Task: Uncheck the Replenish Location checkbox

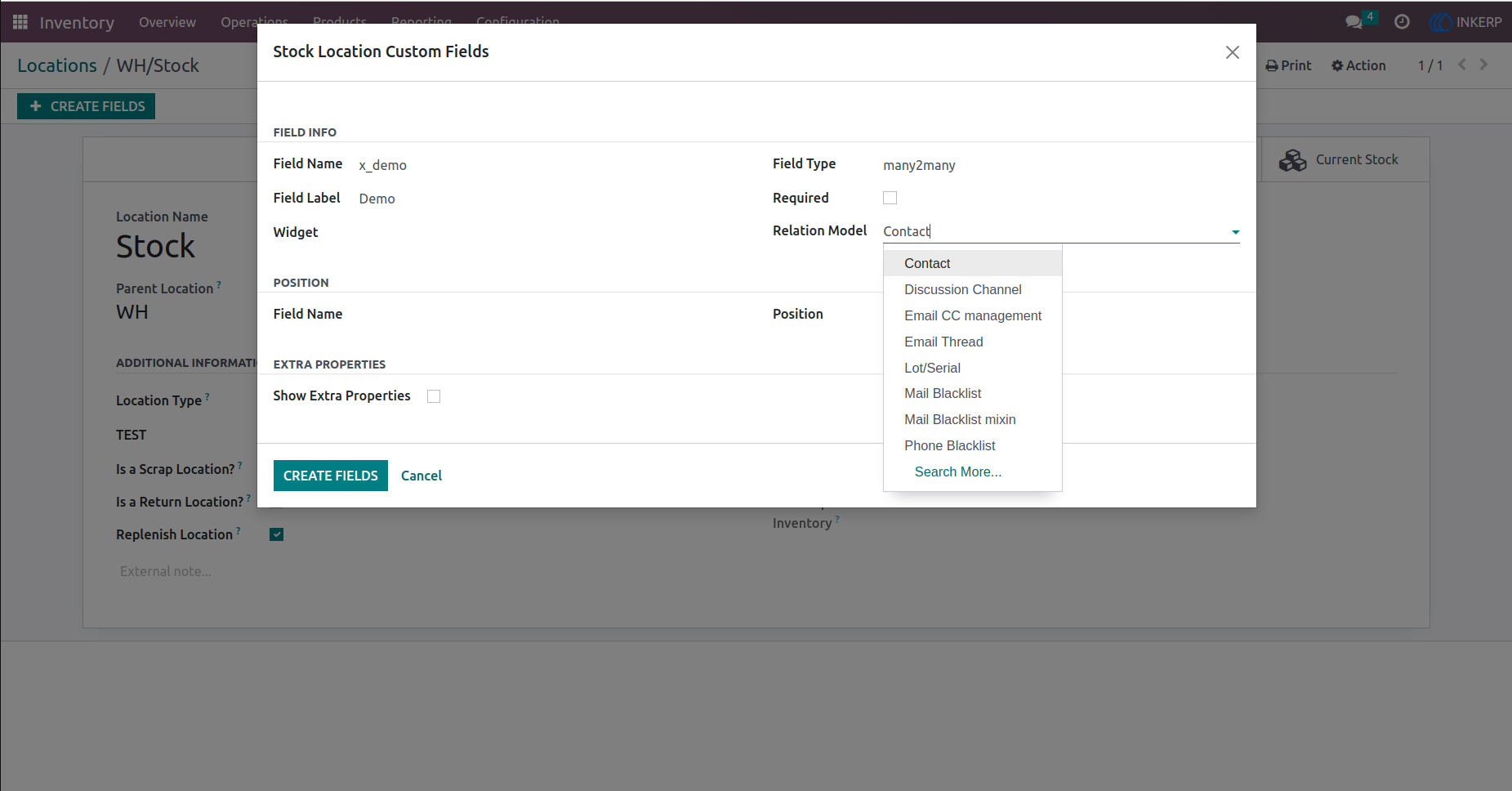Action: click(x=277, y=534)
